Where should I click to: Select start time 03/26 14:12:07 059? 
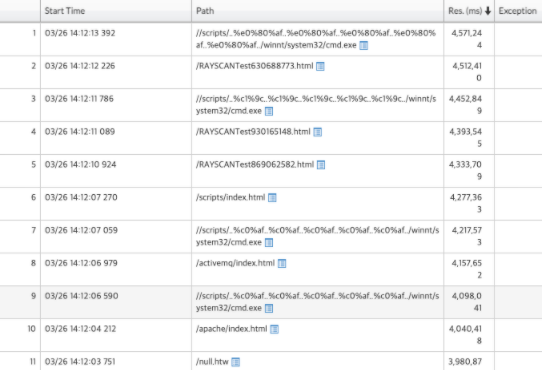81,230
